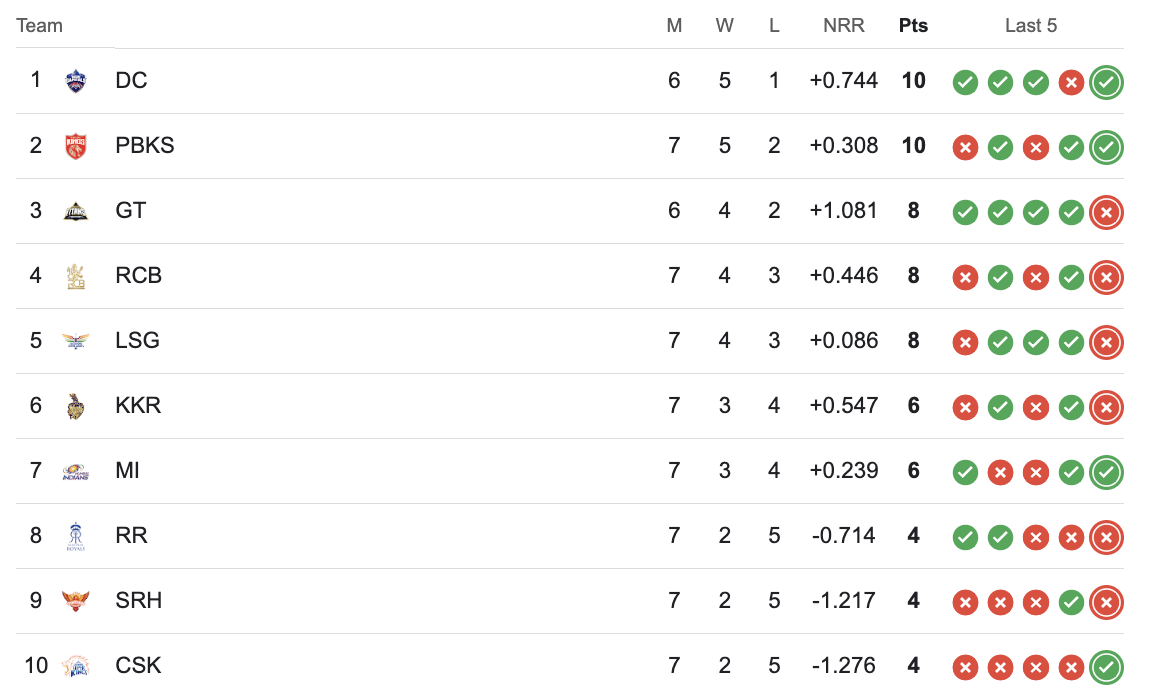Image resolution: width=1150 pixels, height=698 pixels.
Task: Select the PBKS row points value
Action: pyautogui.click(x=913, y=145)
